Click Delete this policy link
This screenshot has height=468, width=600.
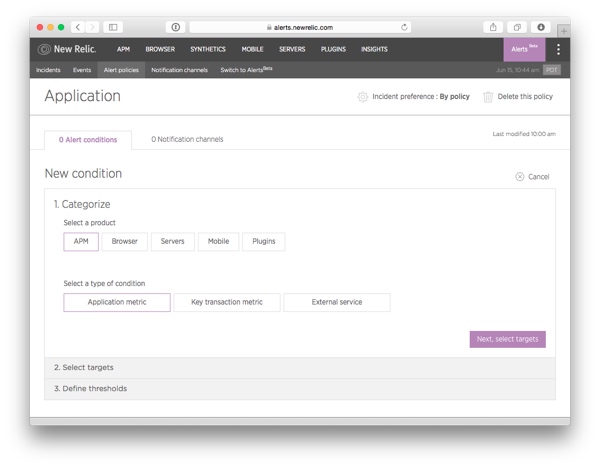click(x=525, y=96)
